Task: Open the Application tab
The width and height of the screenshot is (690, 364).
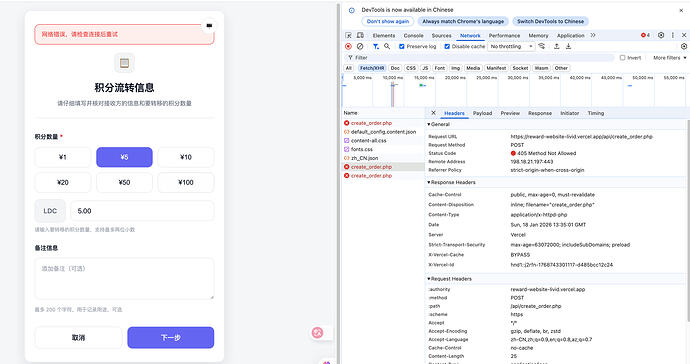Action: [571, 35]
